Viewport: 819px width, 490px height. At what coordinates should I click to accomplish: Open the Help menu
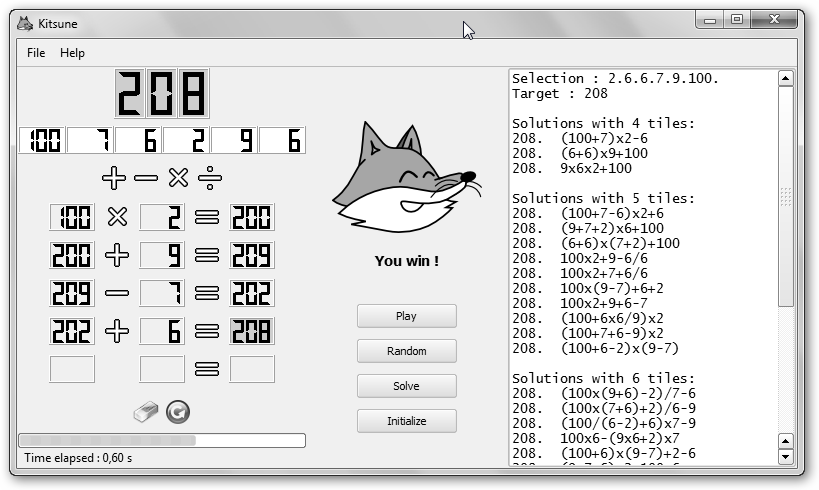click(72, 53)
